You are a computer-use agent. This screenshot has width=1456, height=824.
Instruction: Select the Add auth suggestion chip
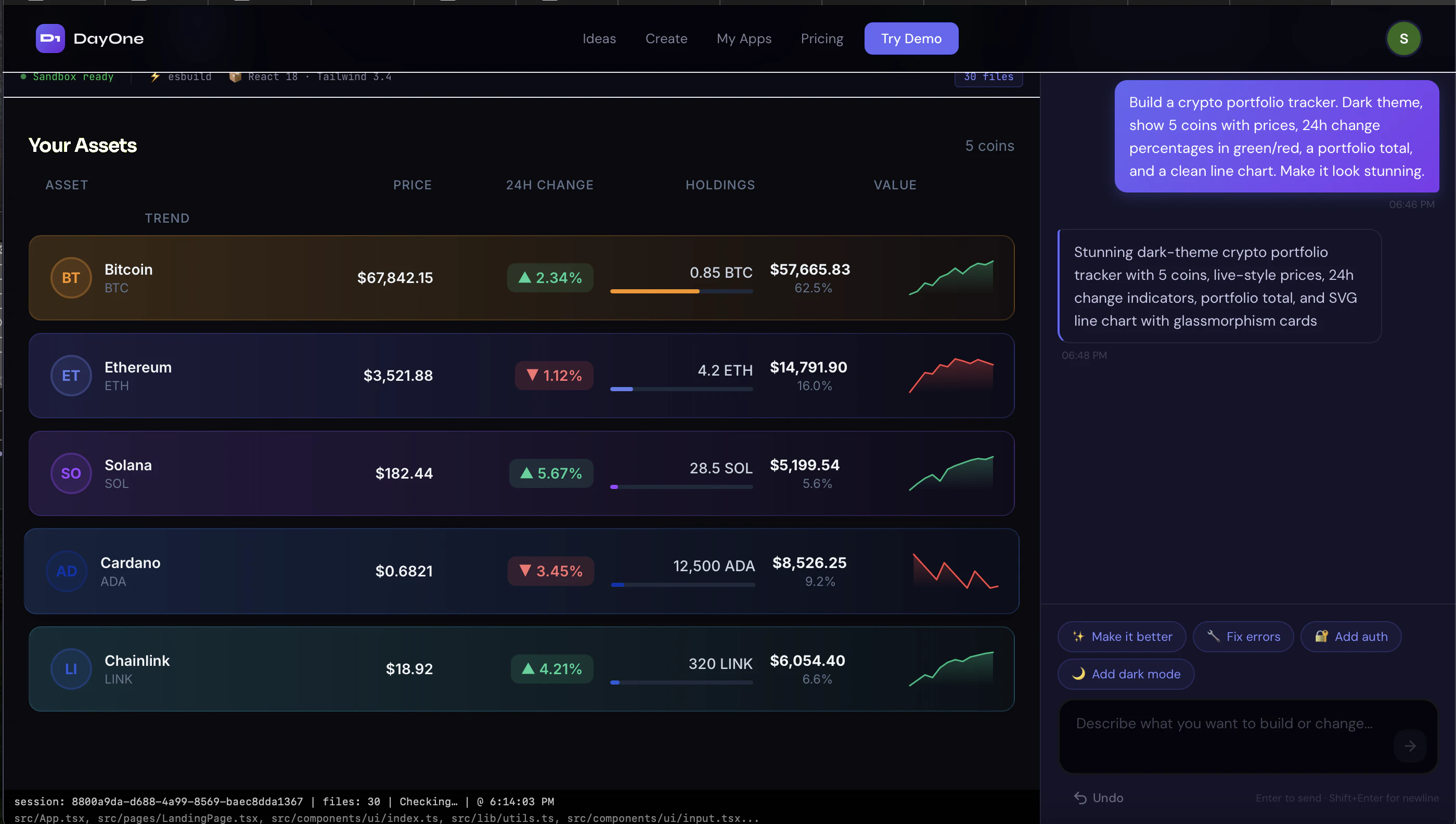[x=1350, y=637]
